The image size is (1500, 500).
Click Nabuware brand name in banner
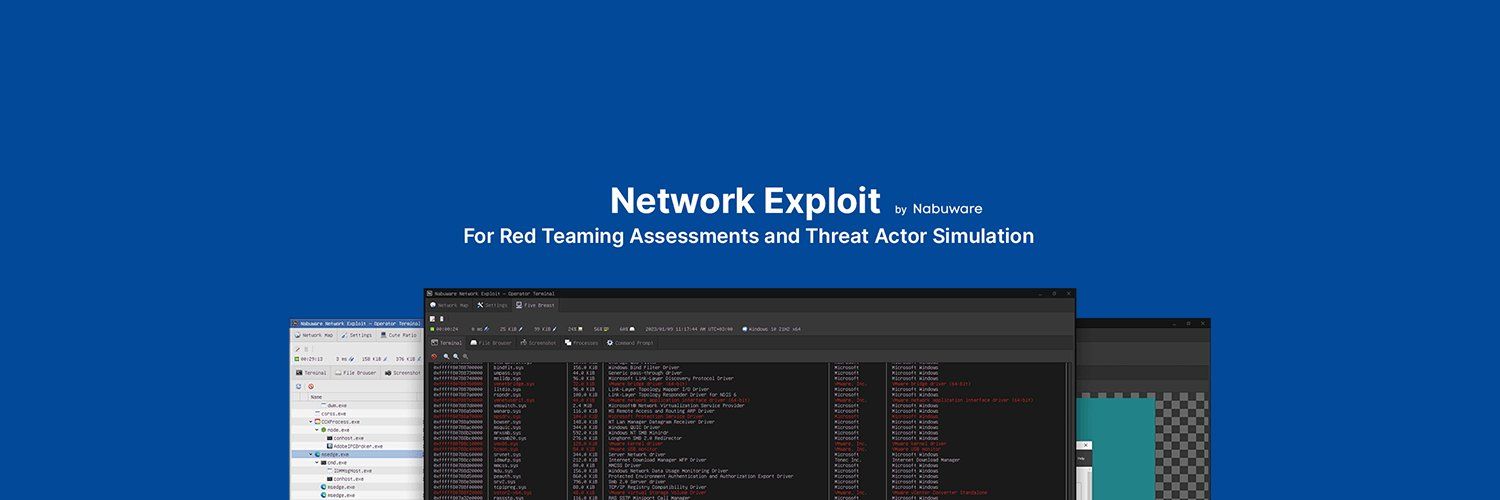click(946, 209)
